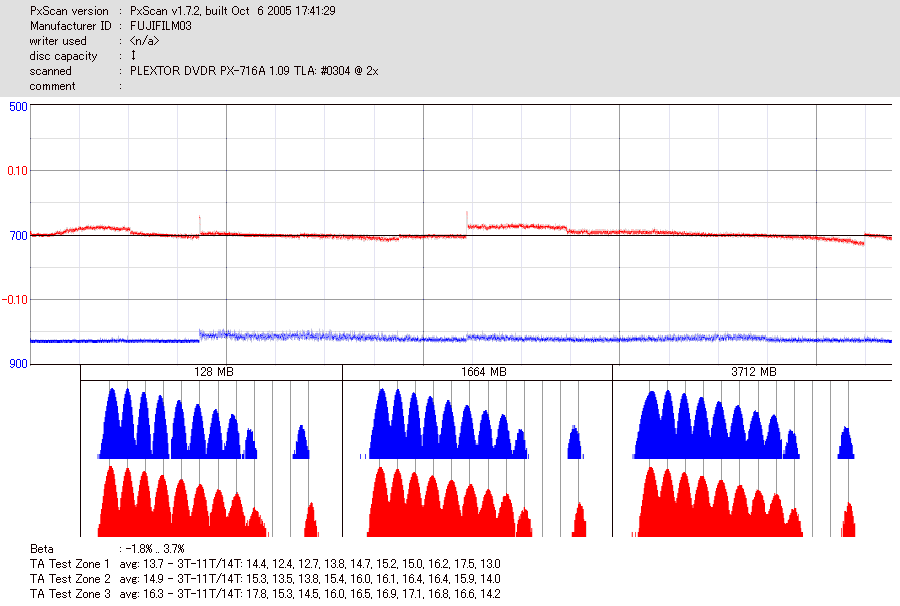Viewport: 900px width, 606px height.
Task: Click the 'comment' label
Action: pyautogui.click(x=52, y=86)
